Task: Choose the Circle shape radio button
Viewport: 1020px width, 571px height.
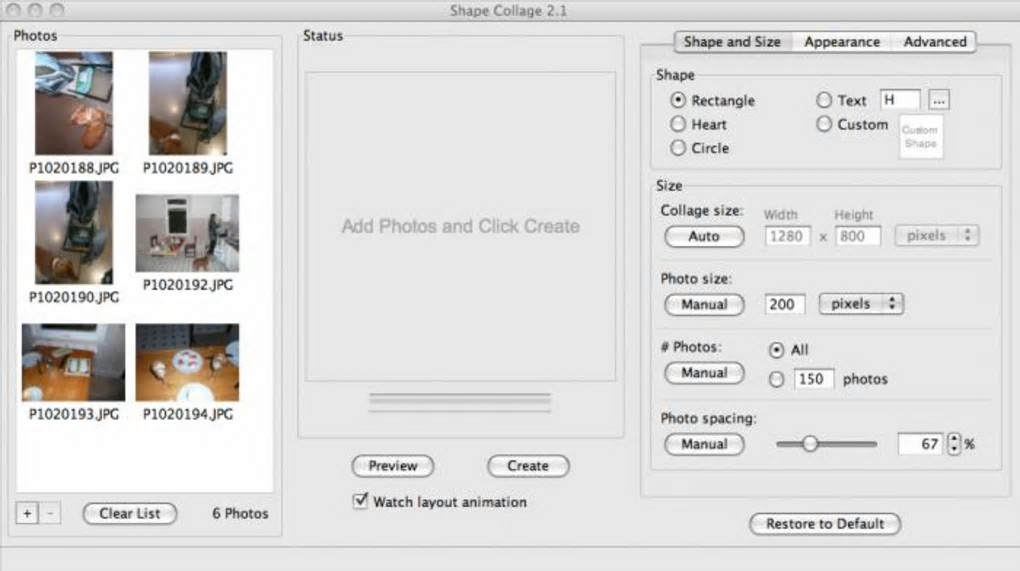Action: click(x=679, y=148)
